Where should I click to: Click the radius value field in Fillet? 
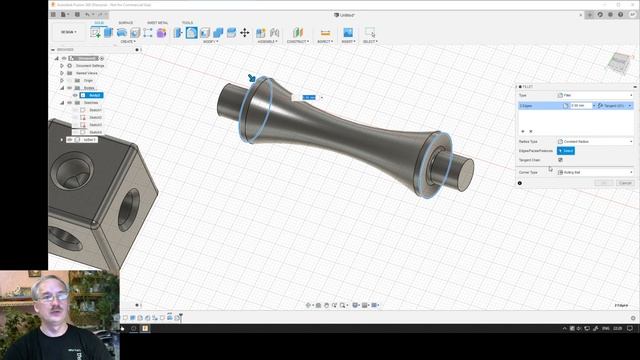tap(580, 106)
